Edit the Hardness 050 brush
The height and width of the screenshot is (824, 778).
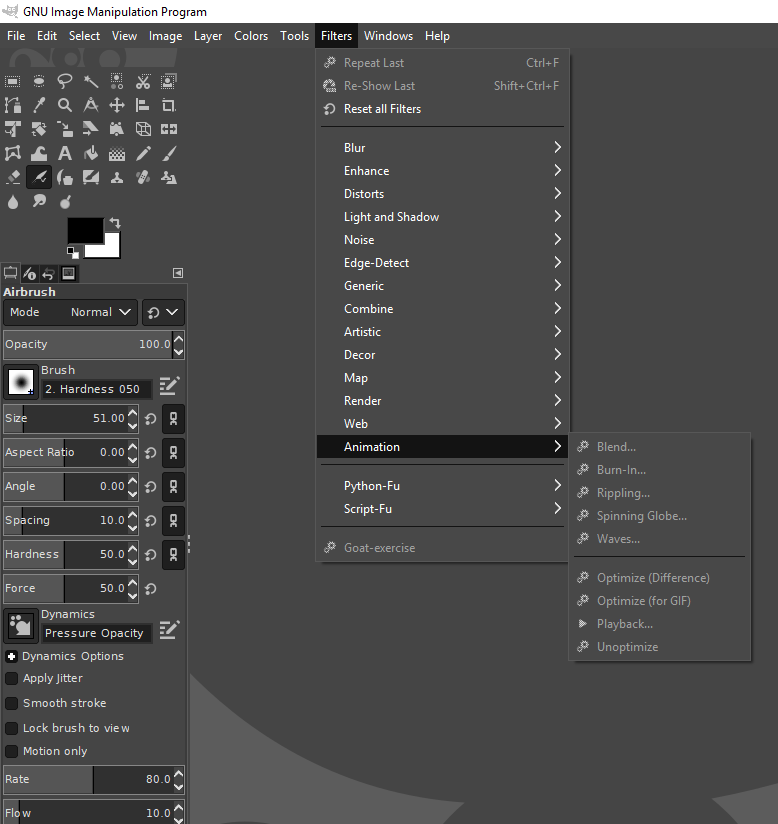(169, 386)
